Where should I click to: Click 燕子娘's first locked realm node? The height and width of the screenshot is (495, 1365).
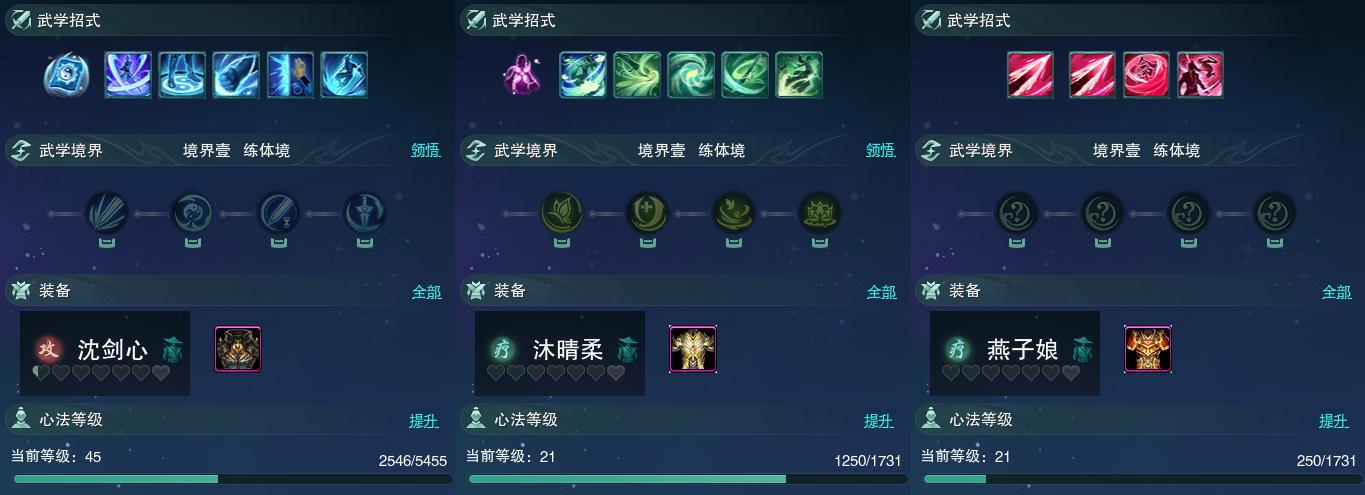pos(1016,213)
